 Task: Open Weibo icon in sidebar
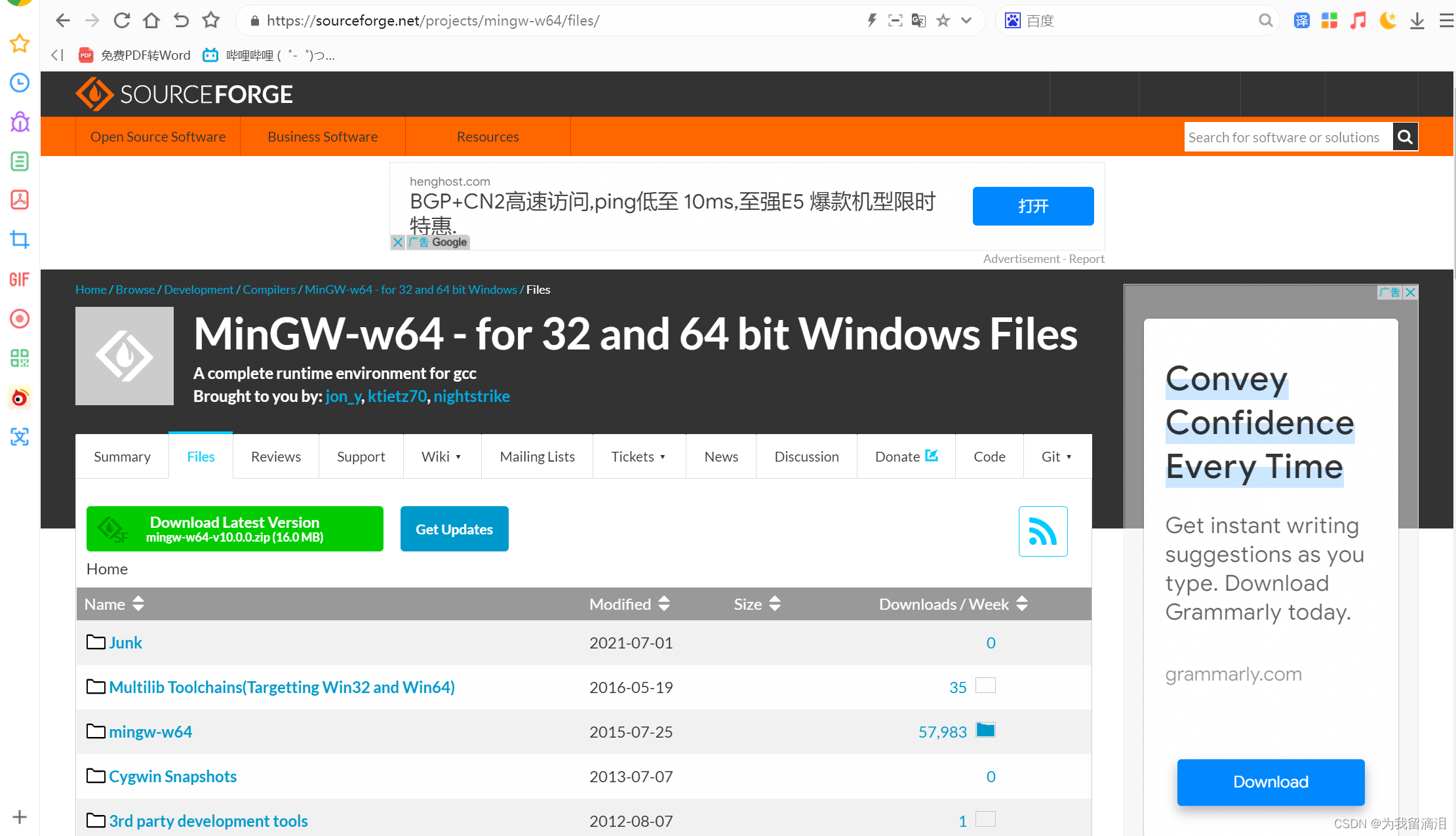point(20,397)
